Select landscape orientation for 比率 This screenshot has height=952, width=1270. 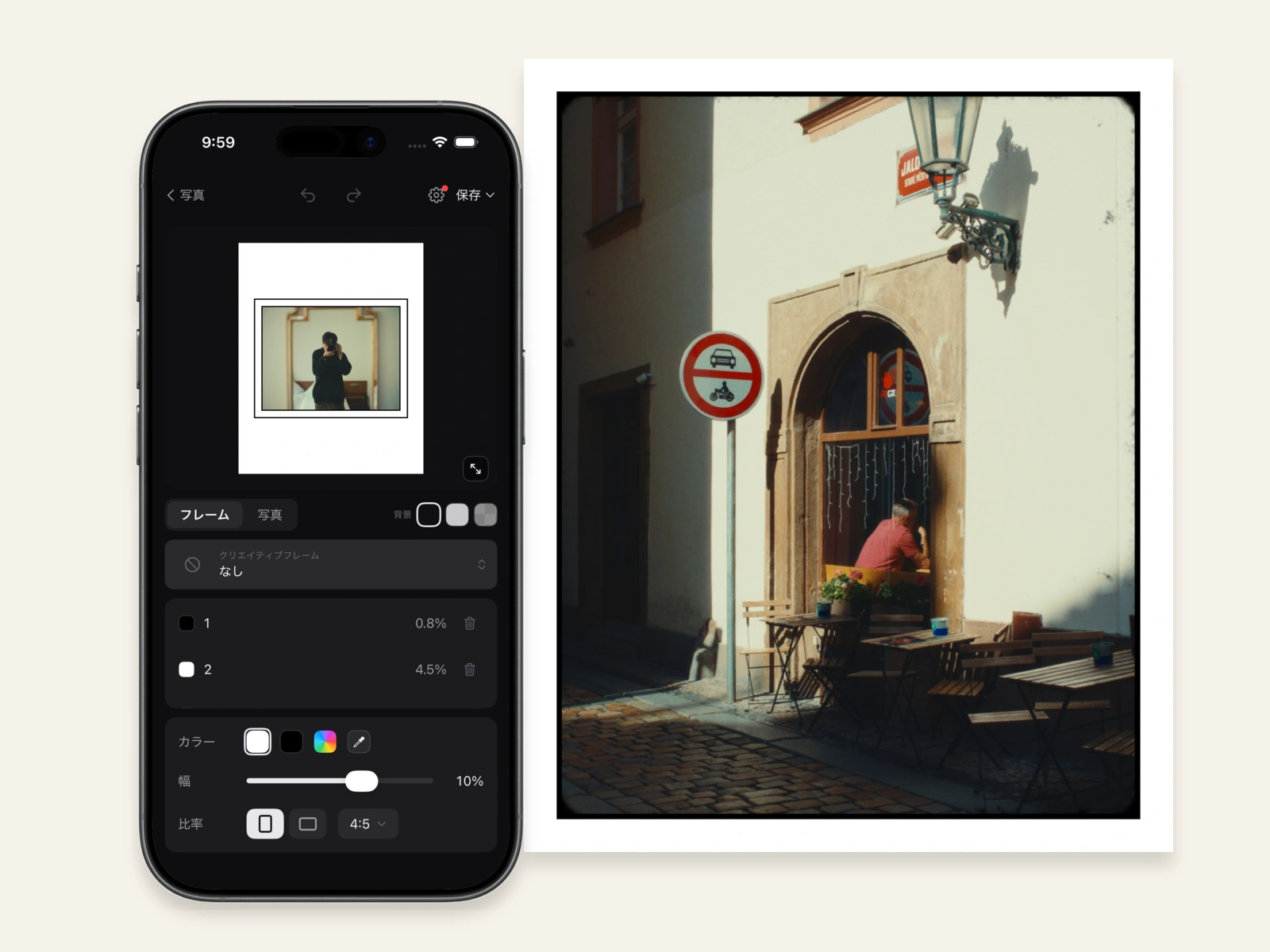[x=308, y=824]
